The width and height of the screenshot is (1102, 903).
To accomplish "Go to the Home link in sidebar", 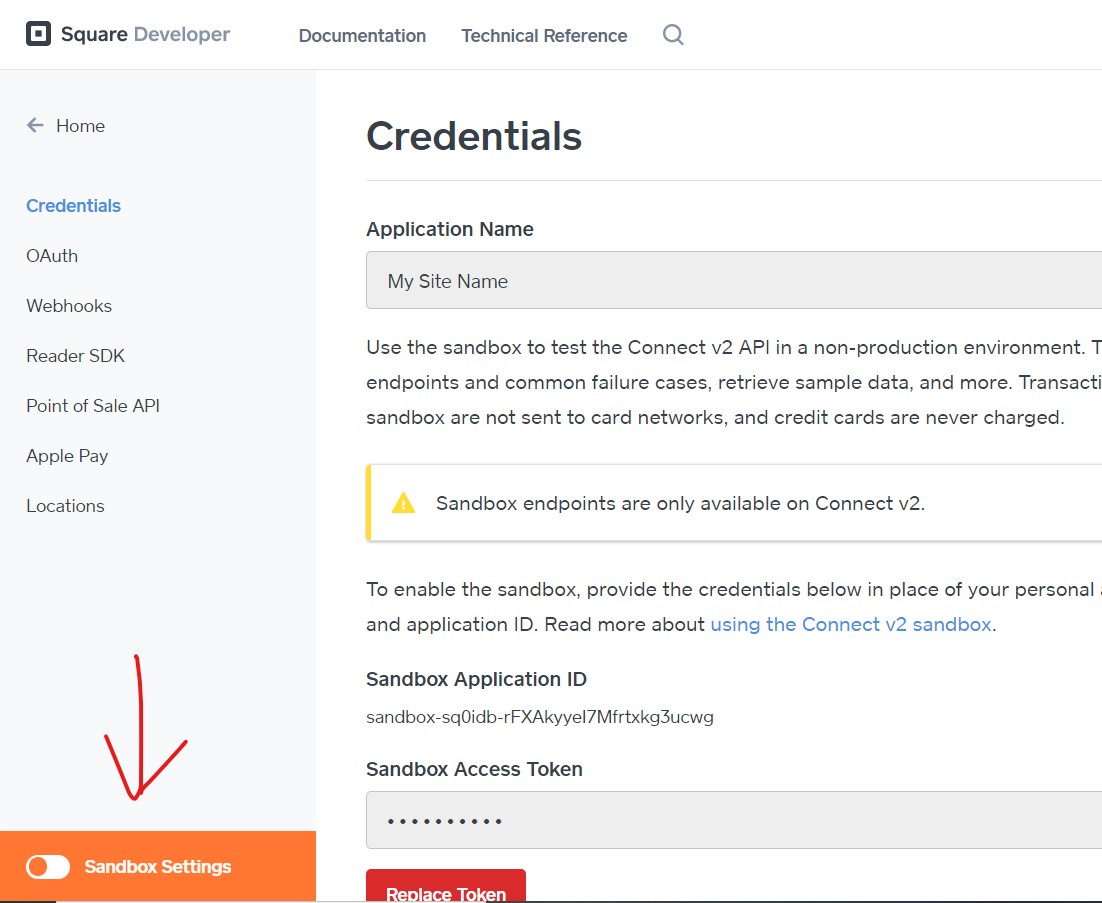I will [80, 126].
